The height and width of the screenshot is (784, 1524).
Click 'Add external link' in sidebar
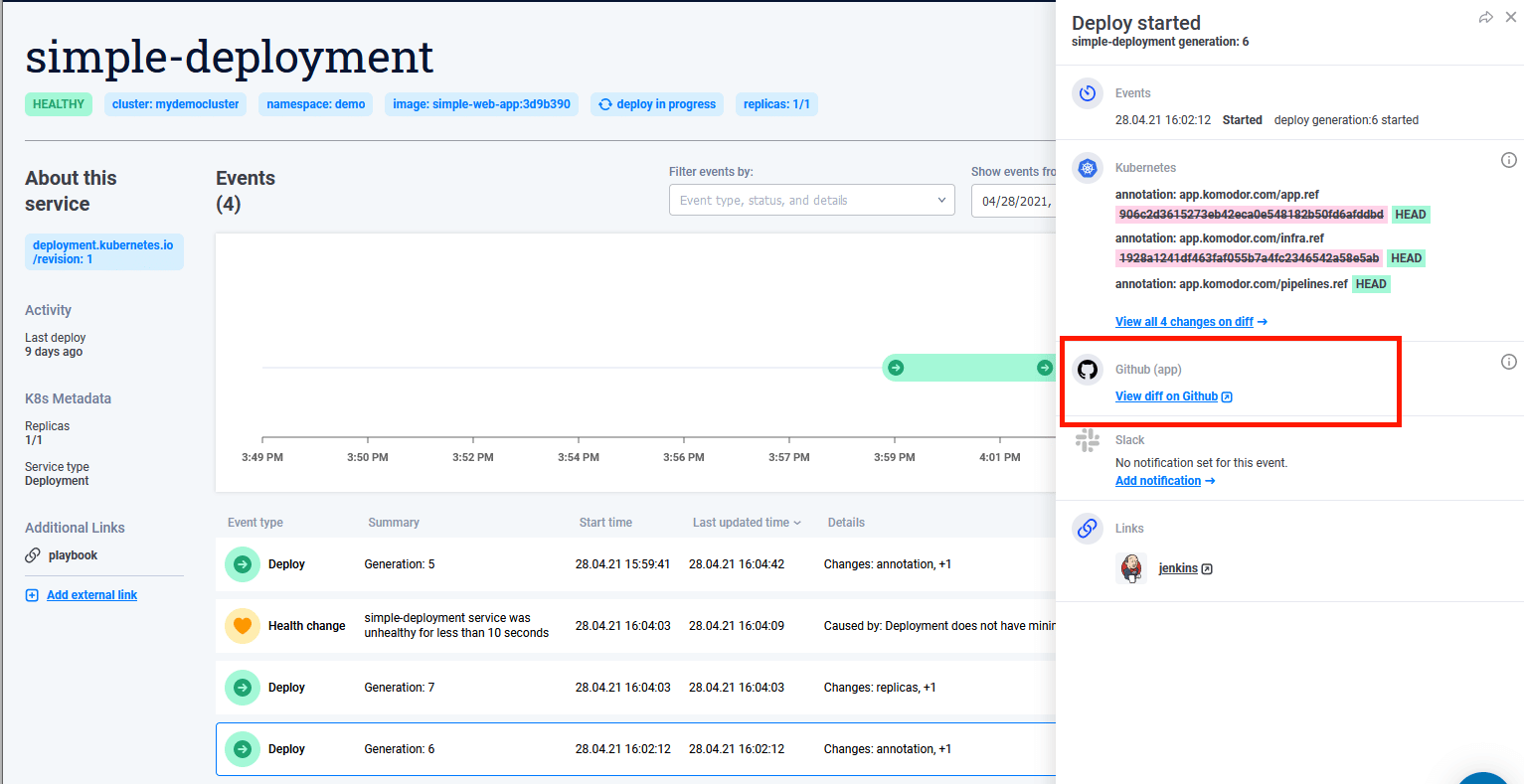click(x=91, y=595)
